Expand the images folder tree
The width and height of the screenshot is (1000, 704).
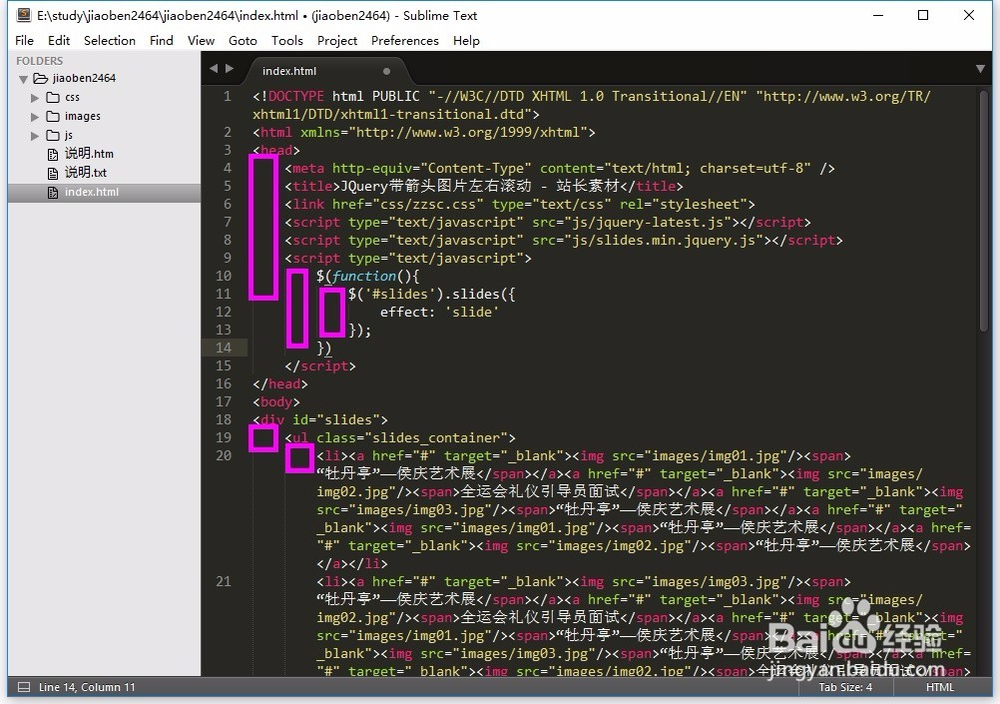pyautogui.click(x=36, y=116)
